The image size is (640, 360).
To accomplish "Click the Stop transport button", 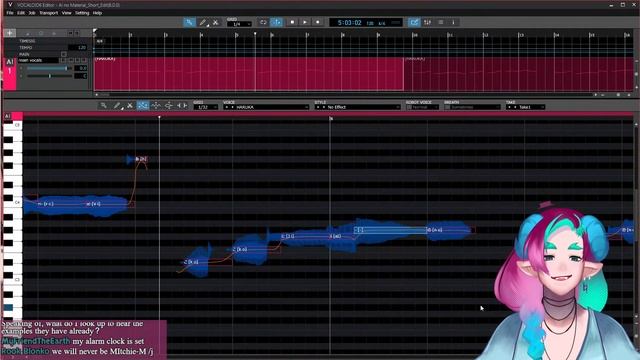I will (x=292, y=22).
